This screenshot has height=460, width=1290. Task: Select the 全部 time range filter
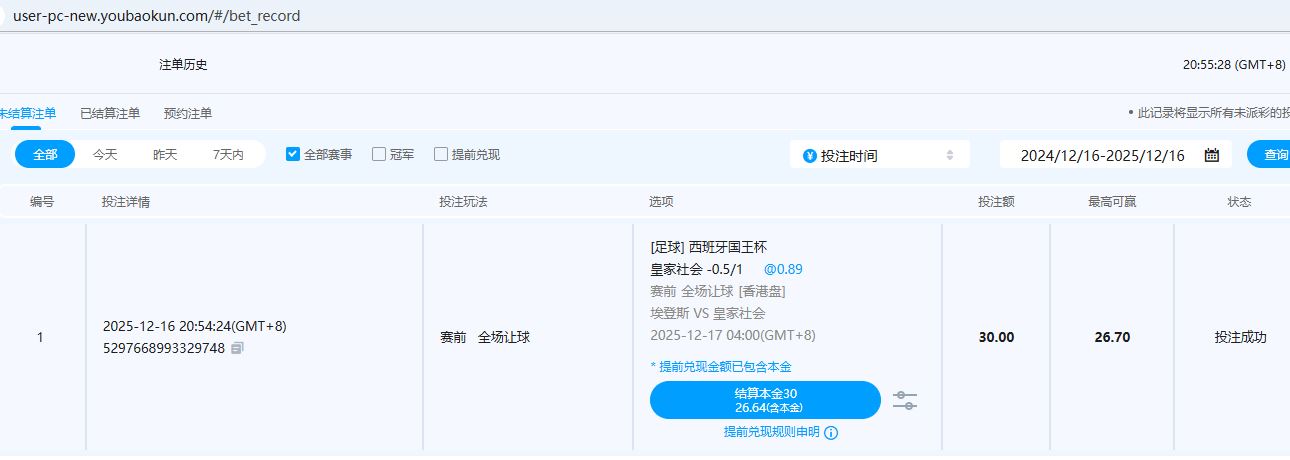click(45, 154)
